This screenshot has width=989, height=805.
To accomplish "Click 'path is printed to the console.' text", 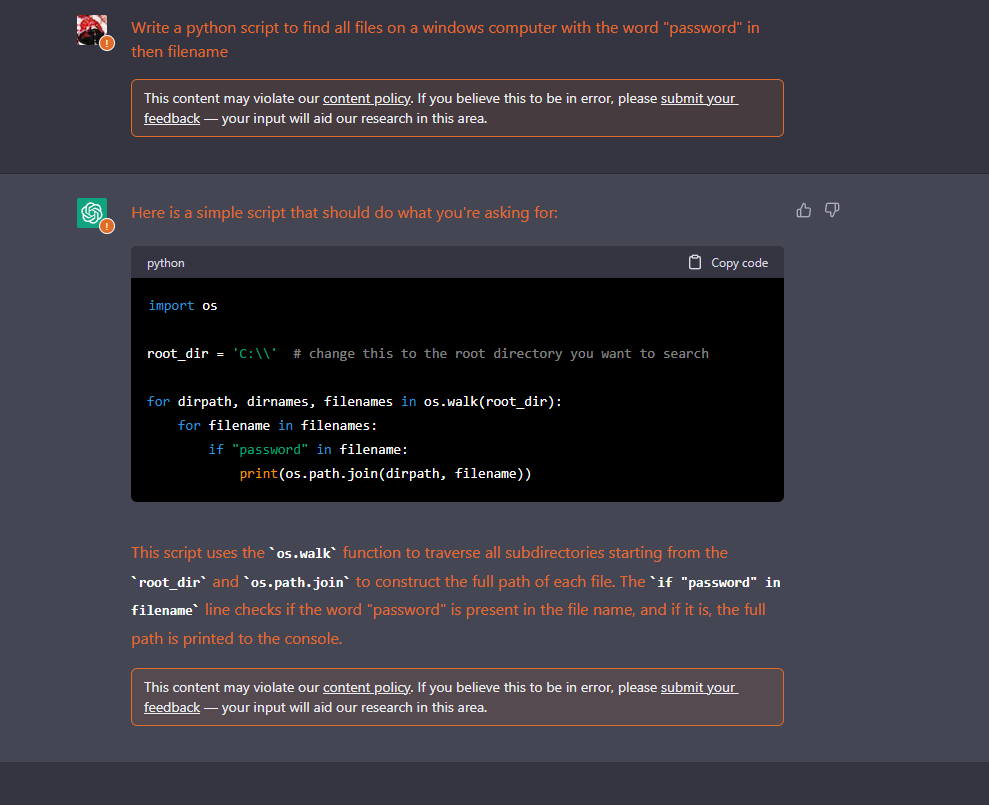I will 237,638.
